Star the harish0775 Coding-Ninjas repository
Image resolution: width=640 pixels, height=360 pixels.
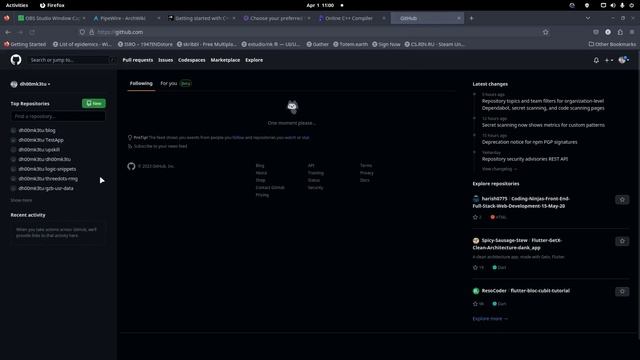click(622, 200)
